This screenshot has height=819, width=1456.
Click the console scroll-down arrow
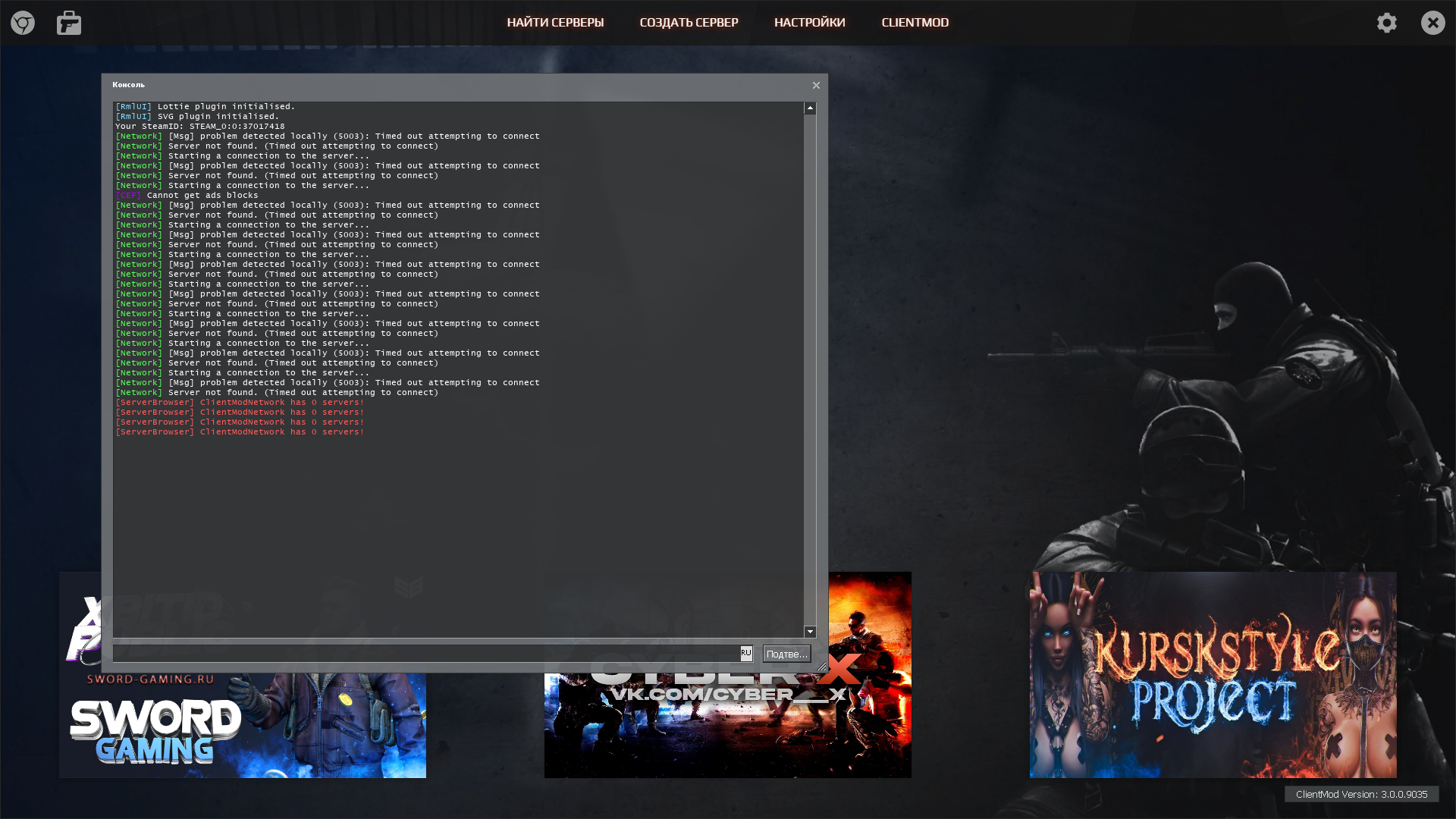tap(810, 632)
